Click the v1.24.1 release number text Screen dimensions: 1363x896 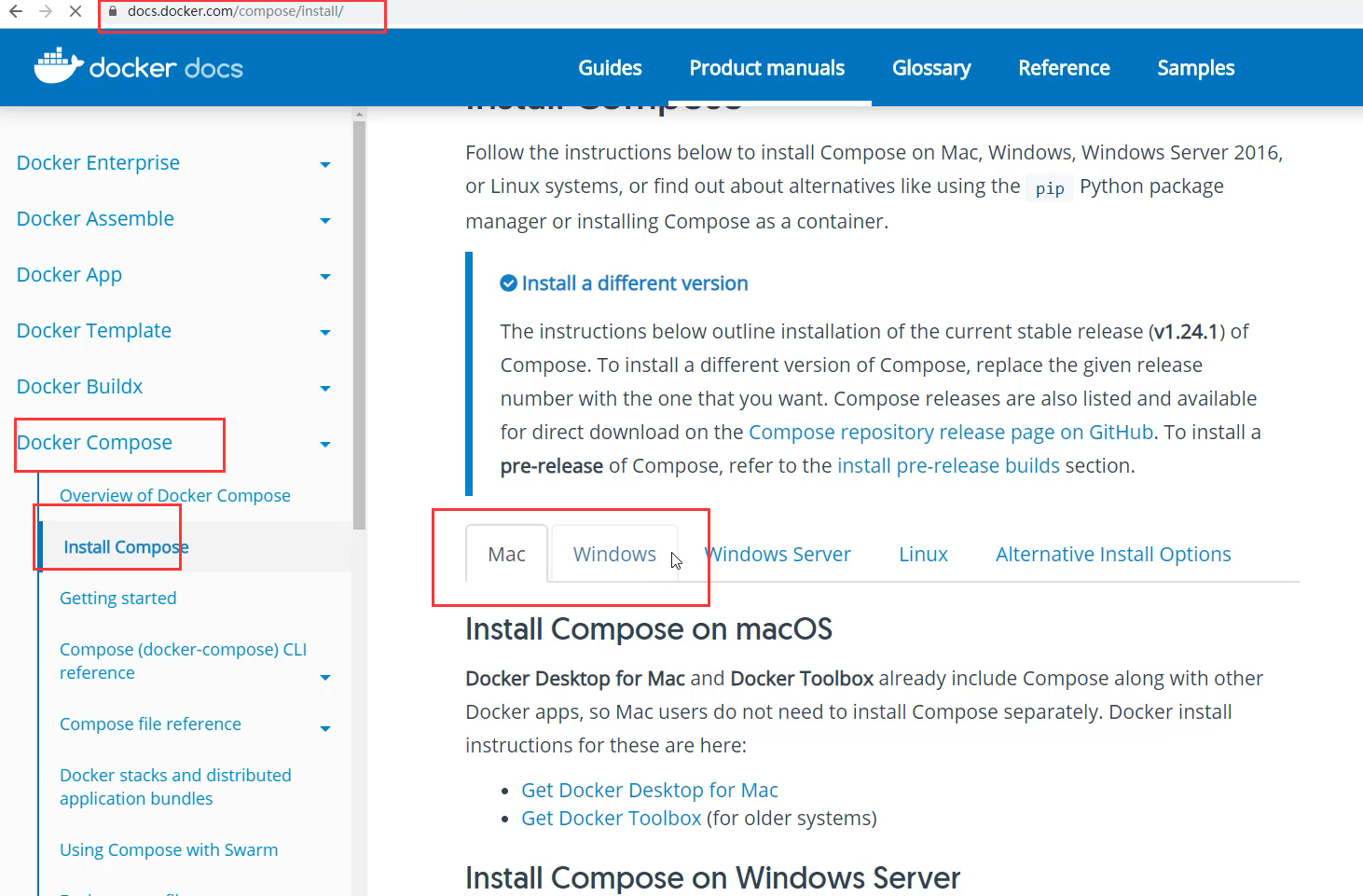1186,331
